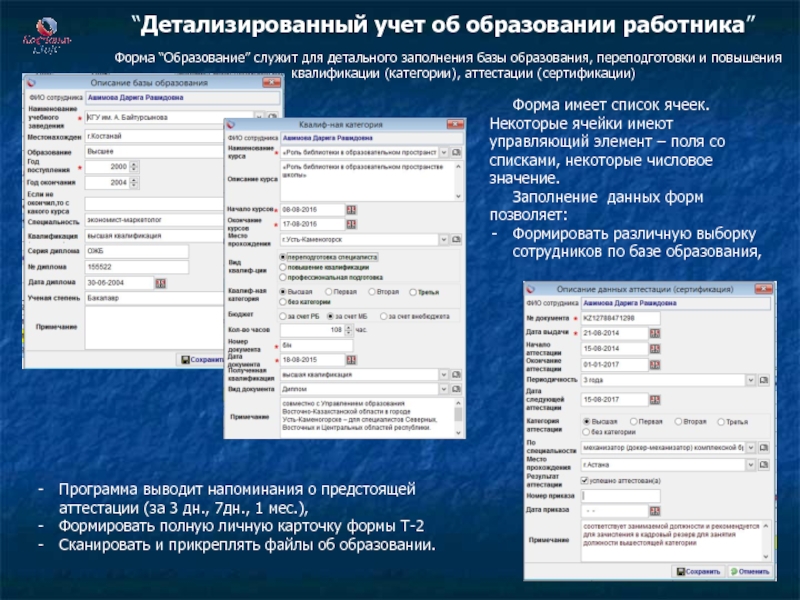The height and width of the screenshot is (600, 800).
Task: Expand Вид документа Диплом dropdown
Action: coord(444,389)
